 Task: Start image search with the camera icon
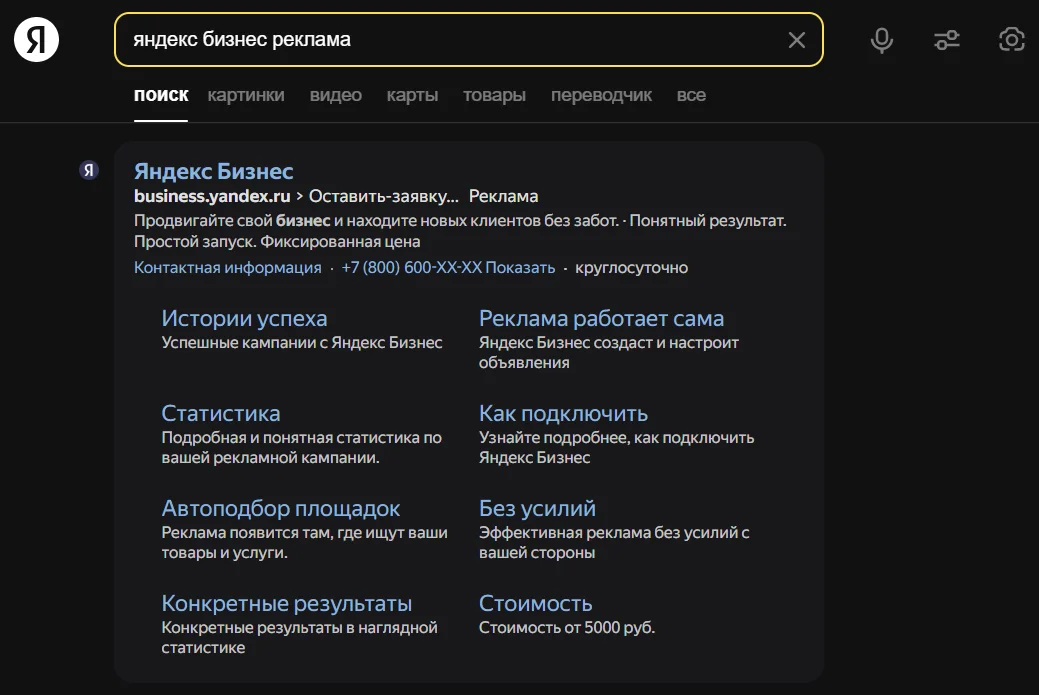[1011, 40]
